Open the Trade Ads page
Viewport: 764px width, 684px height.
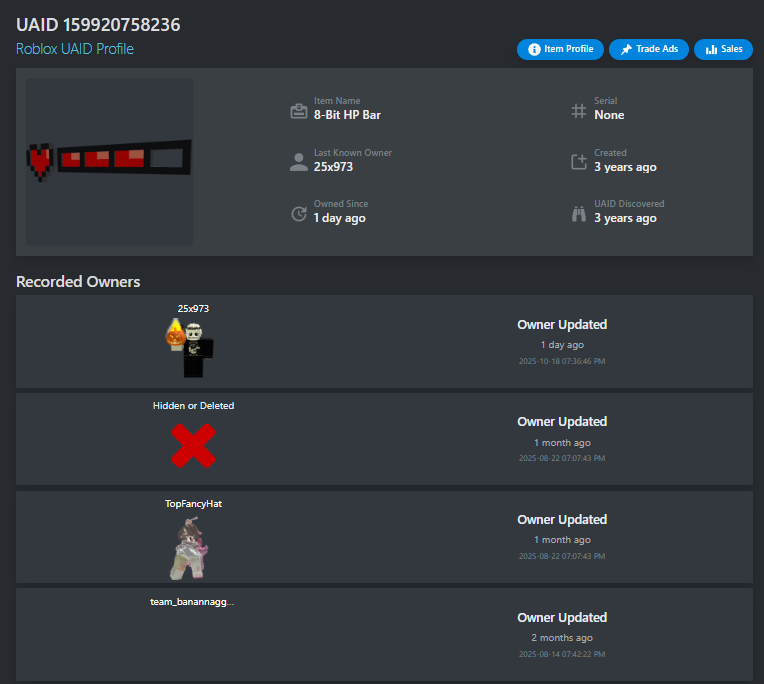point(649,49)
